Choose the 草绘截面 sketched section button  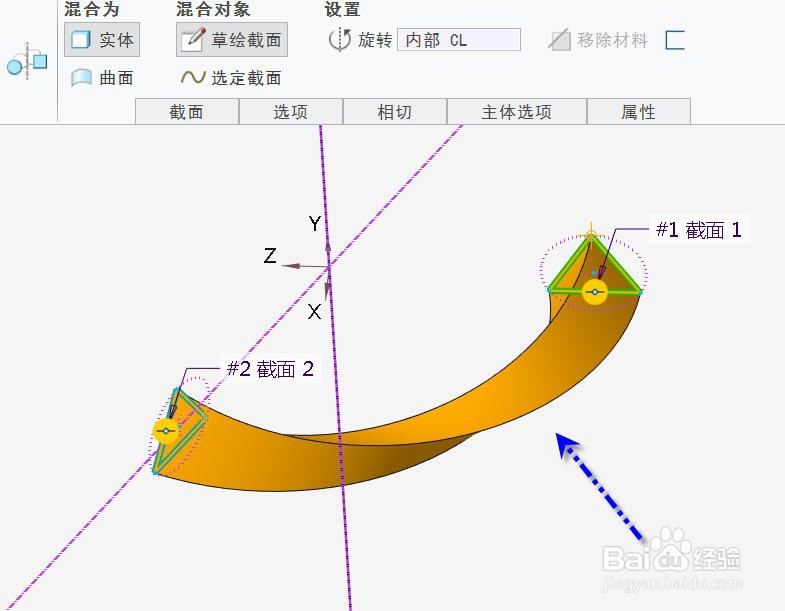point(232,40)
